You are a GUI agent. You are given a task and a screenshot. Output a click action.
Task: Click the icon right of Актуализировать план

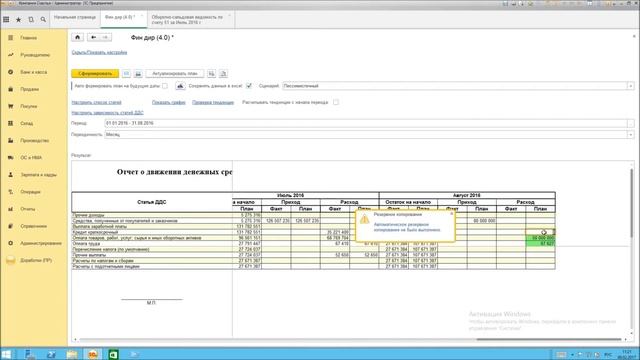click(211, 73)
